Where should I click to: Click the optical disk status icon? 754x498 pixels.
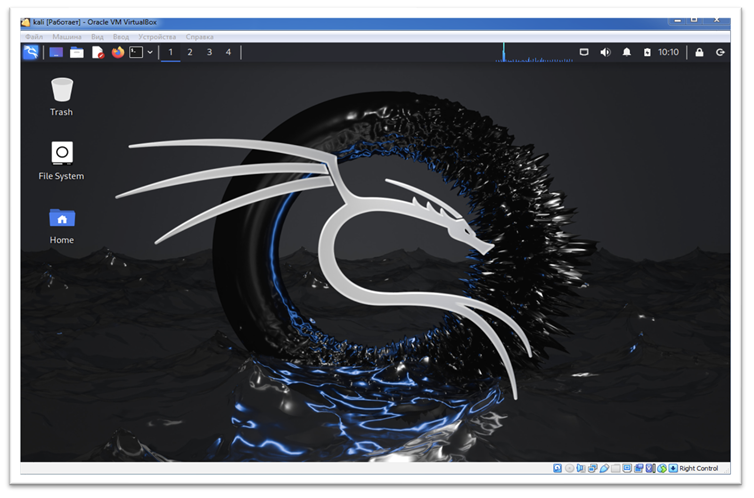pyautogui.click(x=569, y=468)
